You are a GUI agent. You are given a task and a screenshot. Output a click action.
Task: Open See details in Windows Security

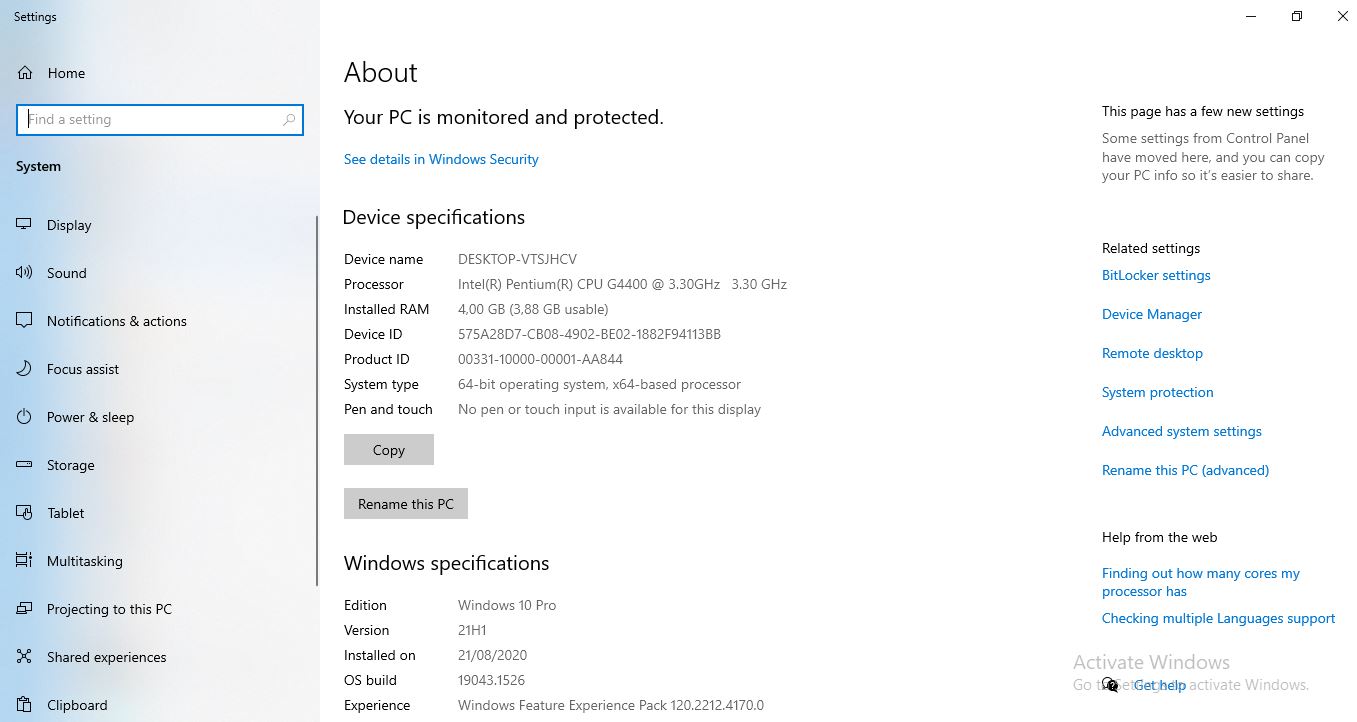pos(441,159)
